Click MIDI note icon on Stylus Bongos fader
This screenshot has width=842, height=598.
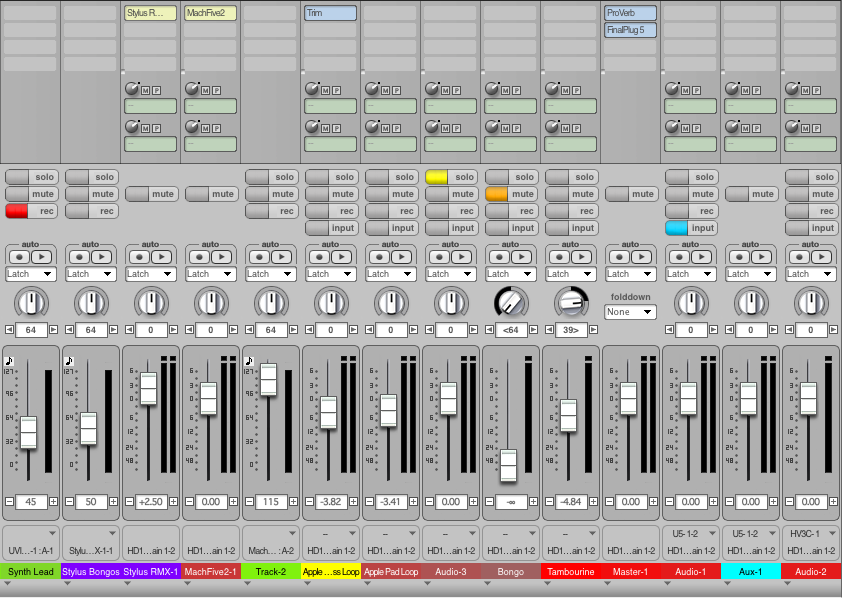pos(69,361)
